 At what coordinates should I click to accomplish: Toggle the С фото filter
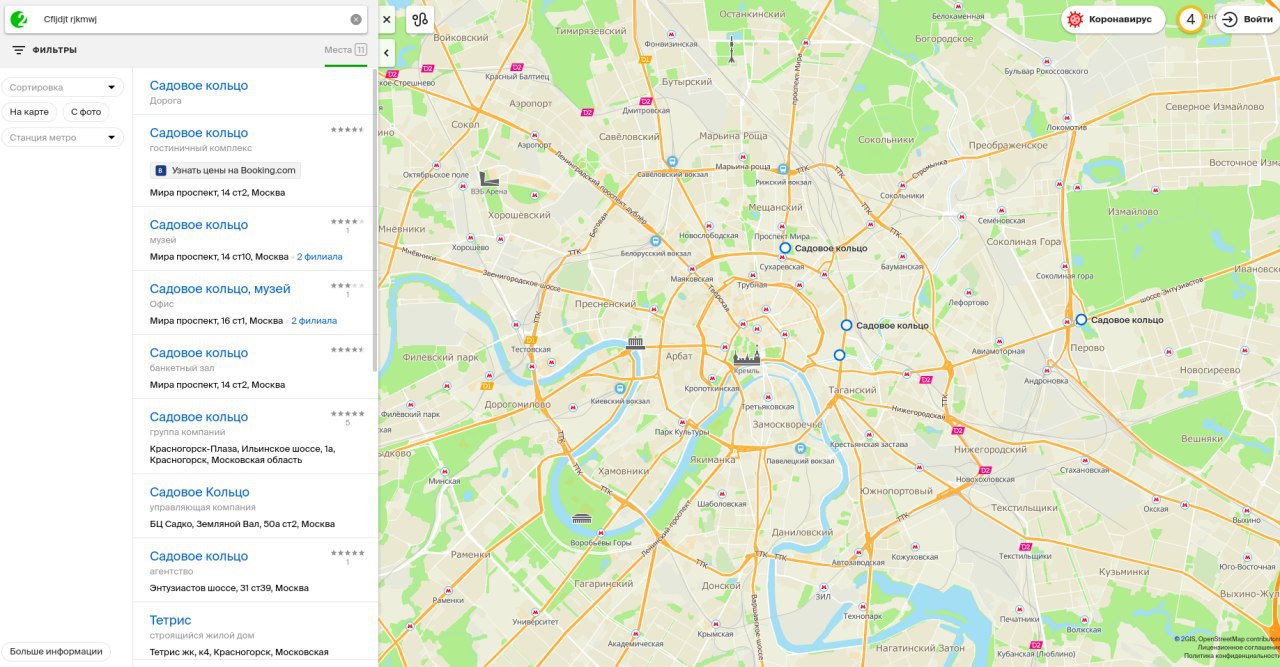(86, 112)
